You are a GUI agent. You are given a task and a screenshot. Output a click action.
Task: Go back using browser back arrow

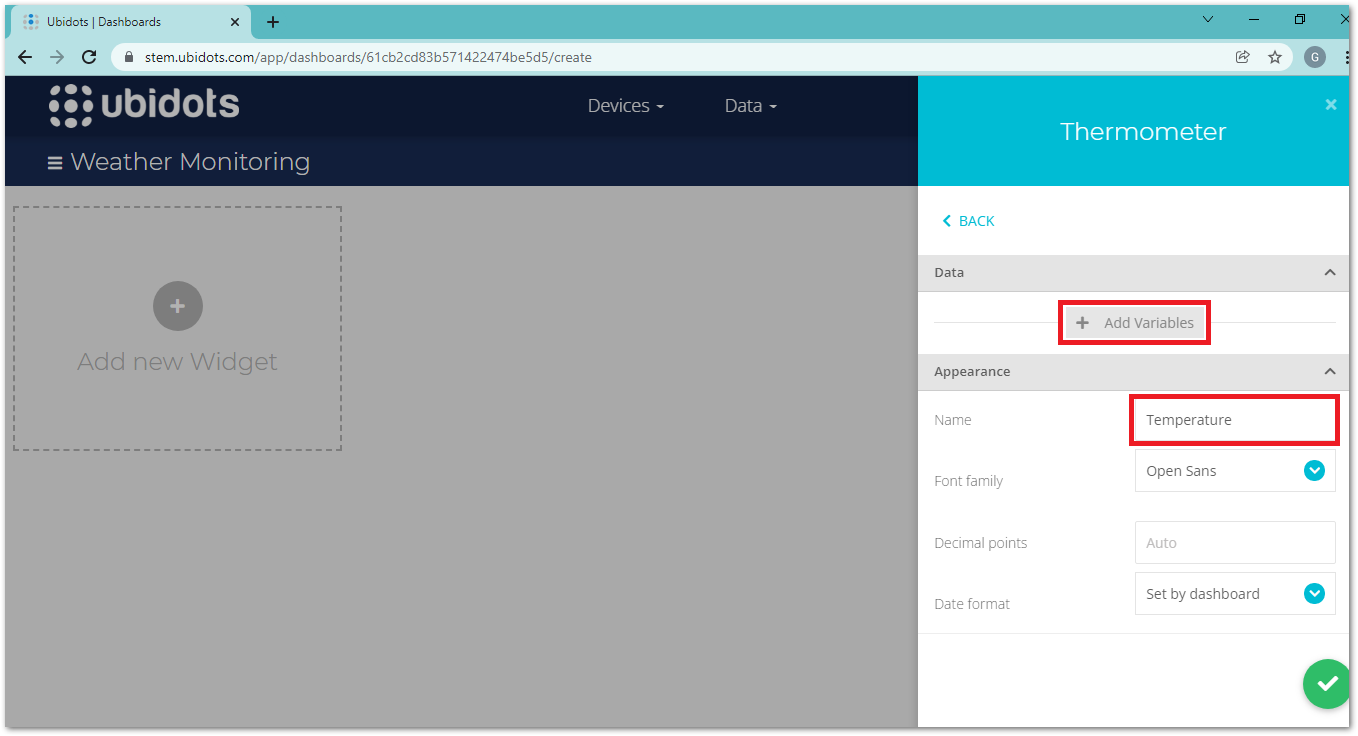(x=25, y=57)
